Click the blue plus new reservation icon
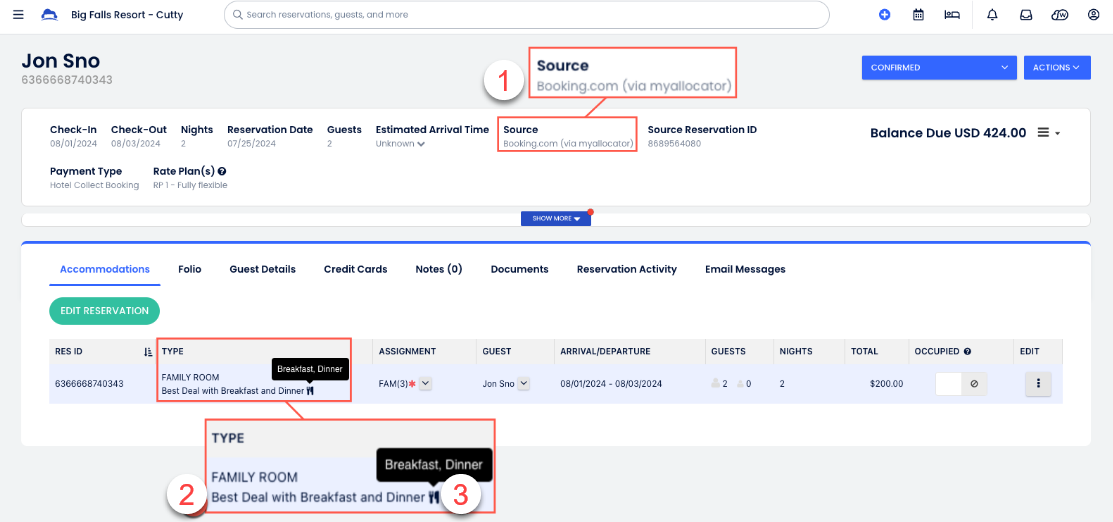 (884, 15)
